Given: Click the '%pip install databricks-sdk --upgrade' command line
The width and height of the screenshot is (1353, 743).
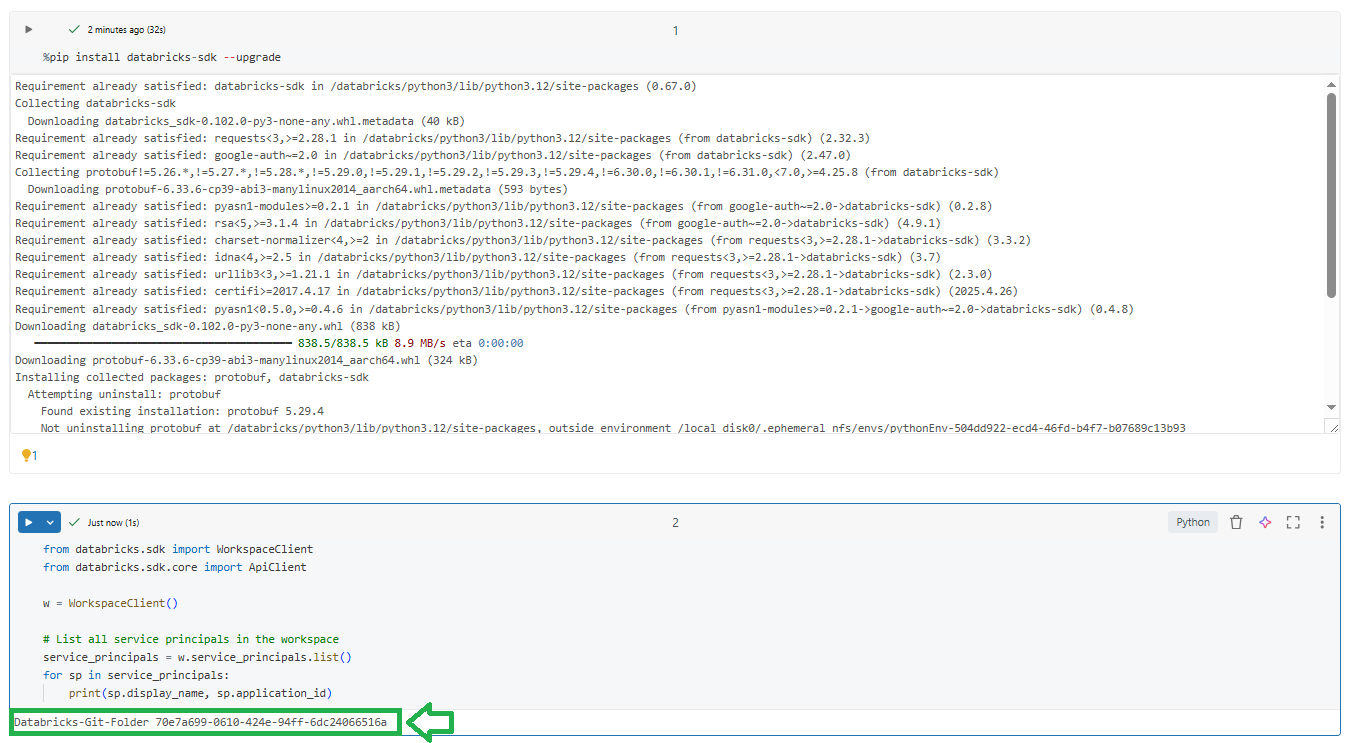Looking at the screenshot, I should pos(162,57).
